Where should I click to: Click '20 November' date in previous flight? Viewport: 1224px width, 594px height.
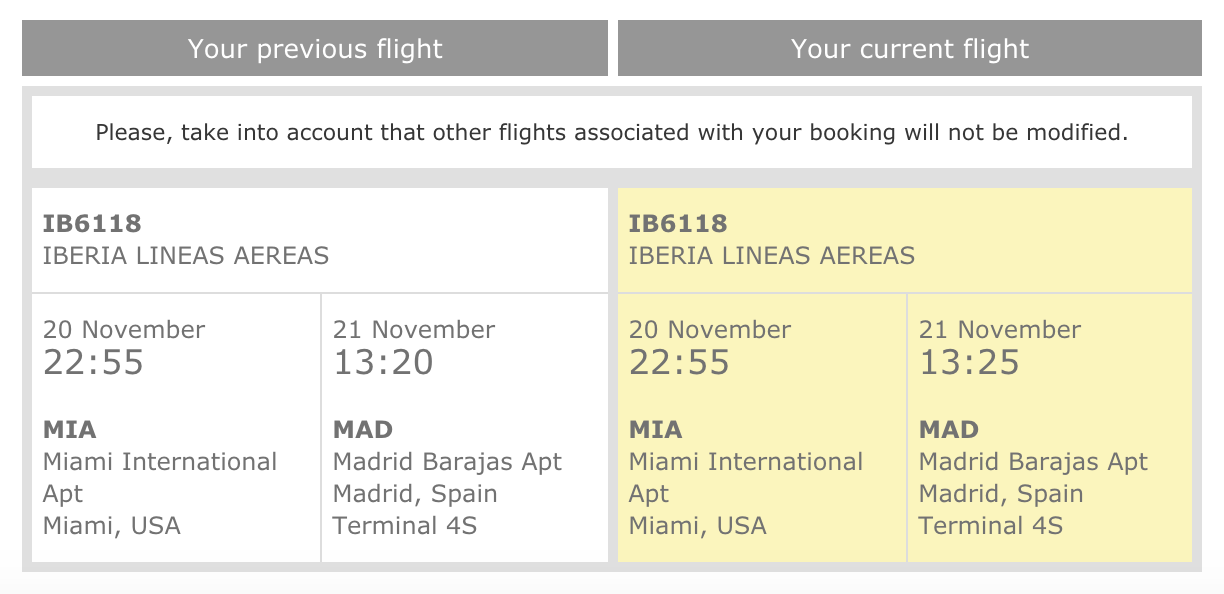click(124, 330)
